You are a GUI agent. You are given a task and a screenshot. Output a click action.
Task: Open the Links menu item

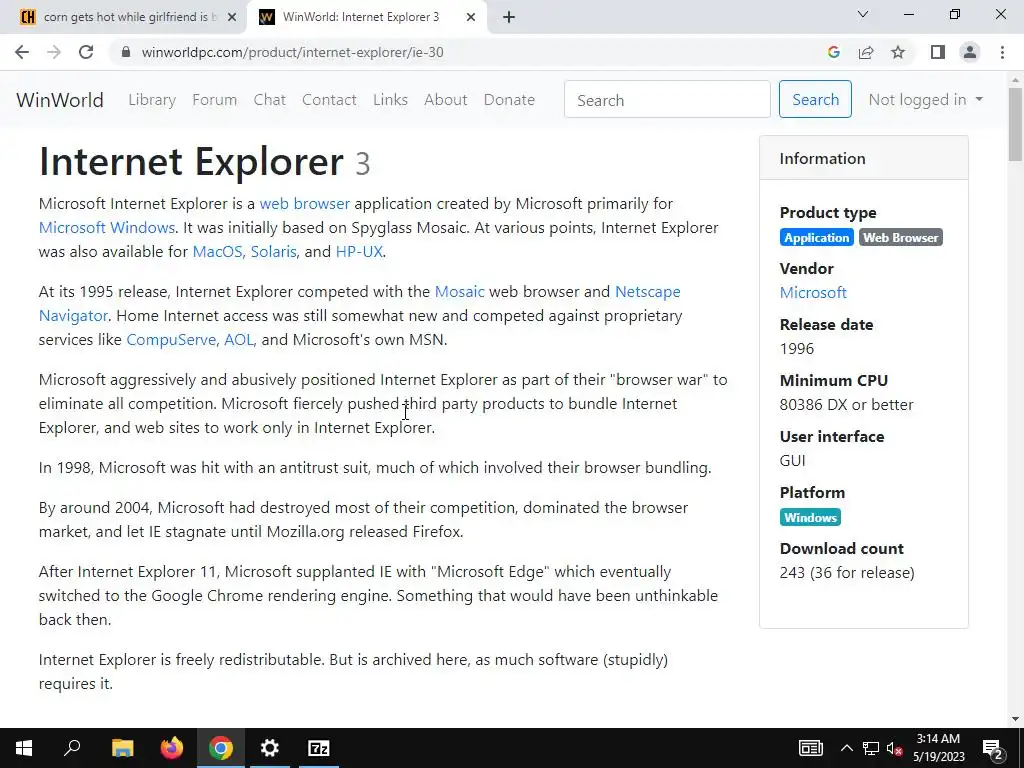coord(391,100)
